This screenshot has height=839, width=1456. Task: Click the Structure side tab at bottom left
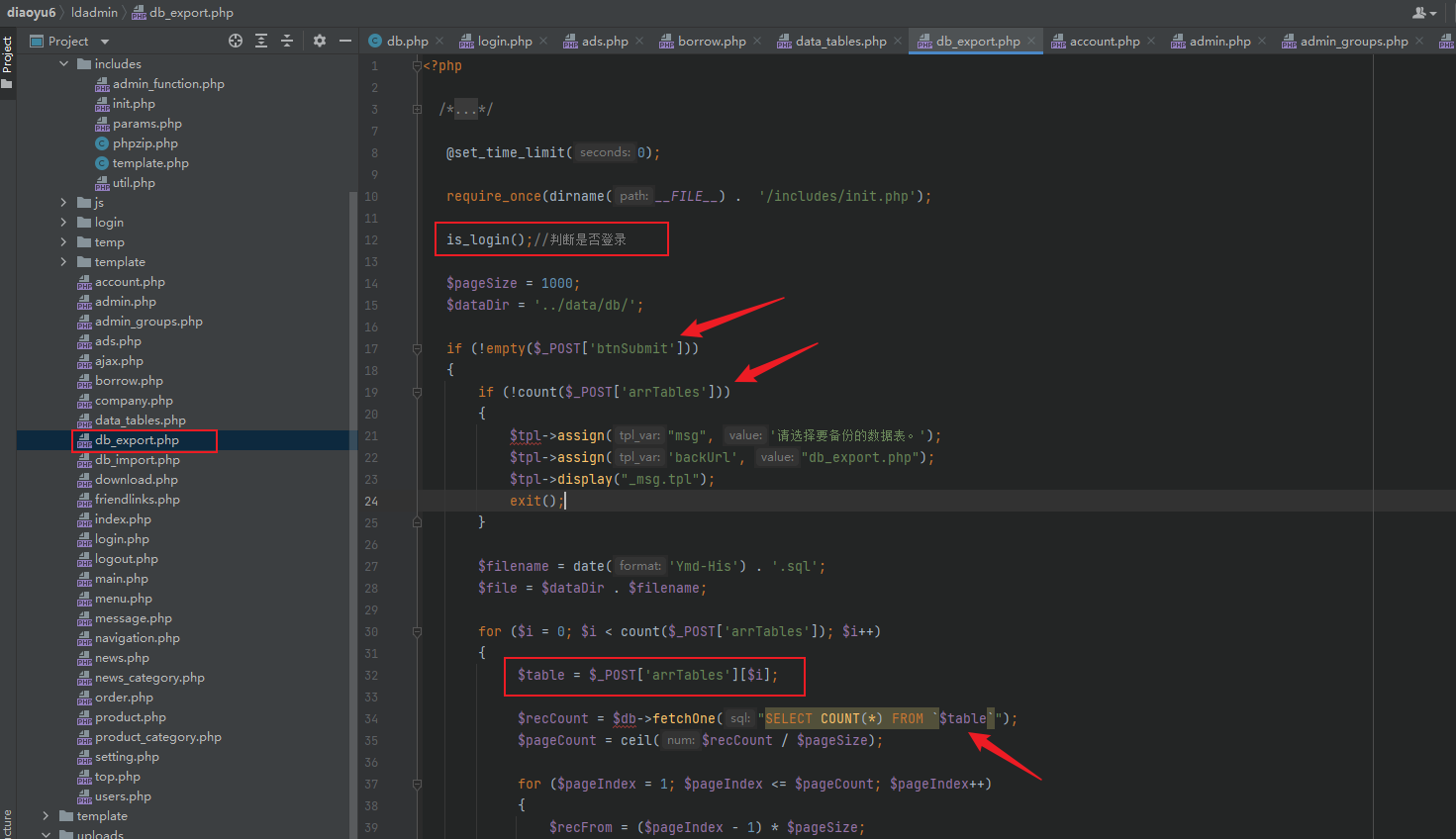[x=7, y=823]
